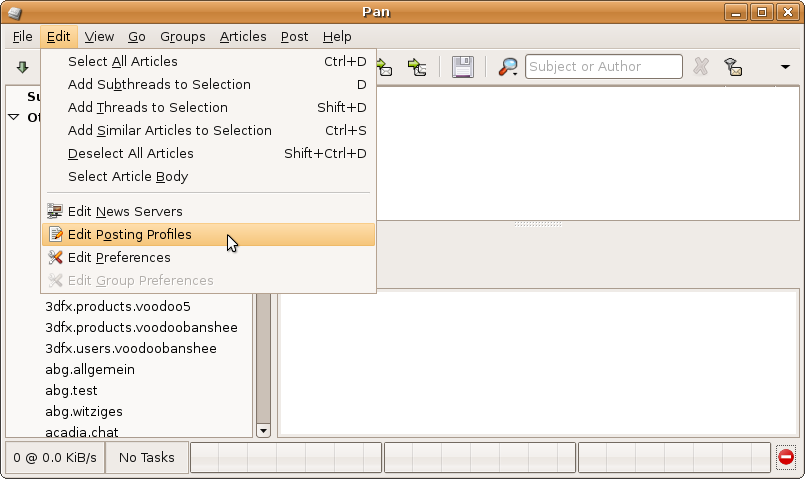Choose Edit Posting Profiles from menu

pos(129,235)
